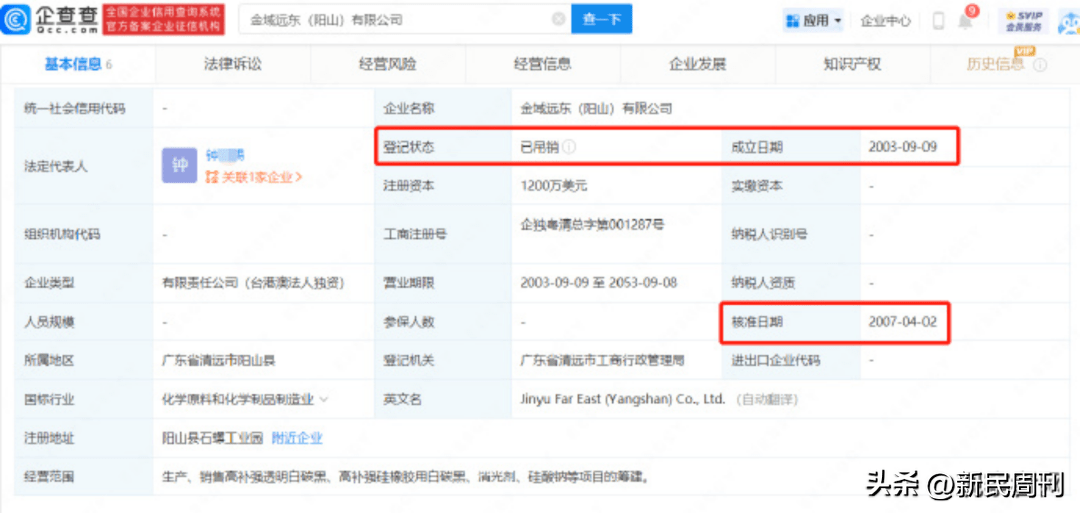The image size is (1080, 513).
Task: Open 企业中心 link
Action: click(x=885, y=21)
